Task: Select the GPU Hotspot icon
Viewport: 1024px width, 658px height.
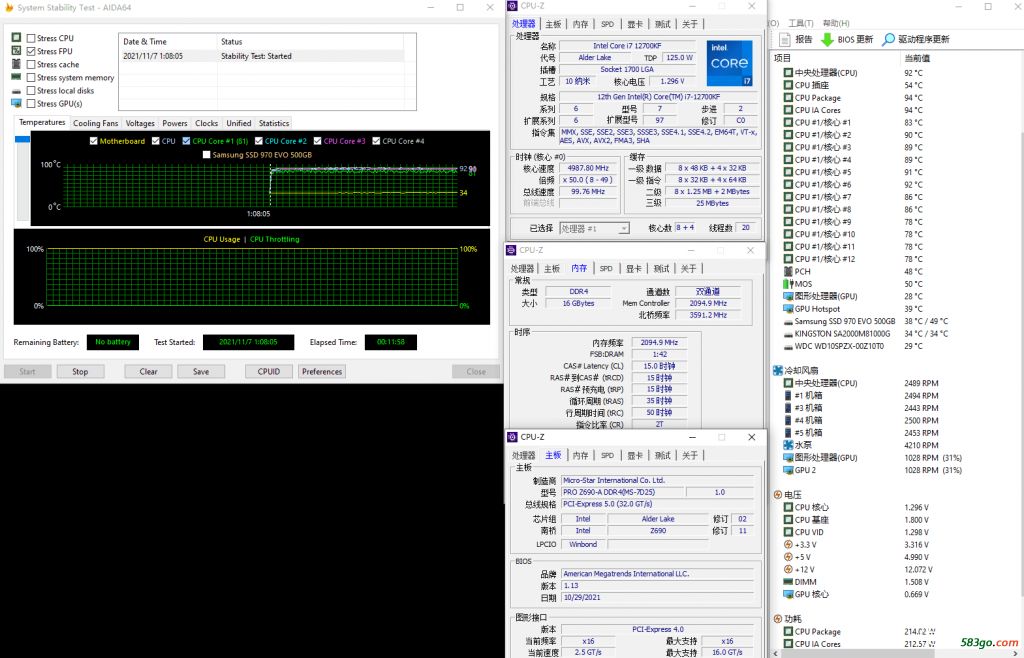Action: pyautogui.click(x=788, y=309)
